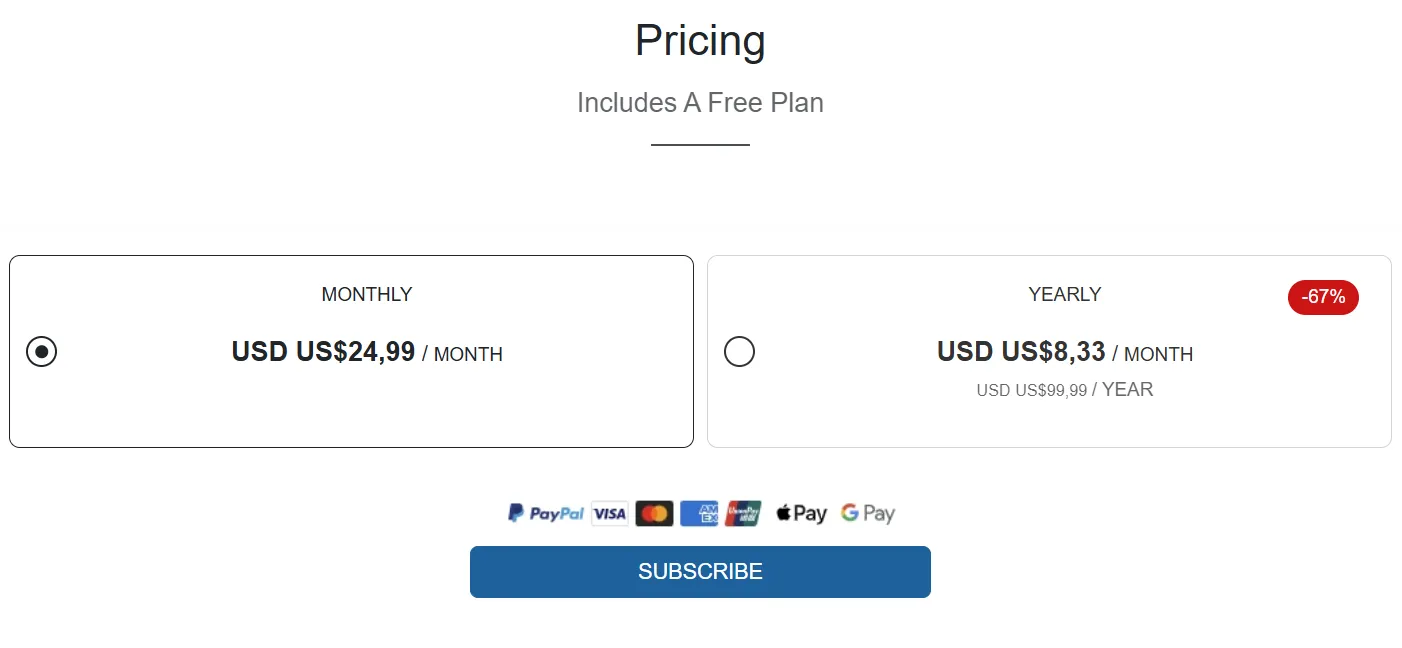The width and height of the screenshot is (1402, 648).
Task: Click the Visa card icon
Action: pos(609,513)
